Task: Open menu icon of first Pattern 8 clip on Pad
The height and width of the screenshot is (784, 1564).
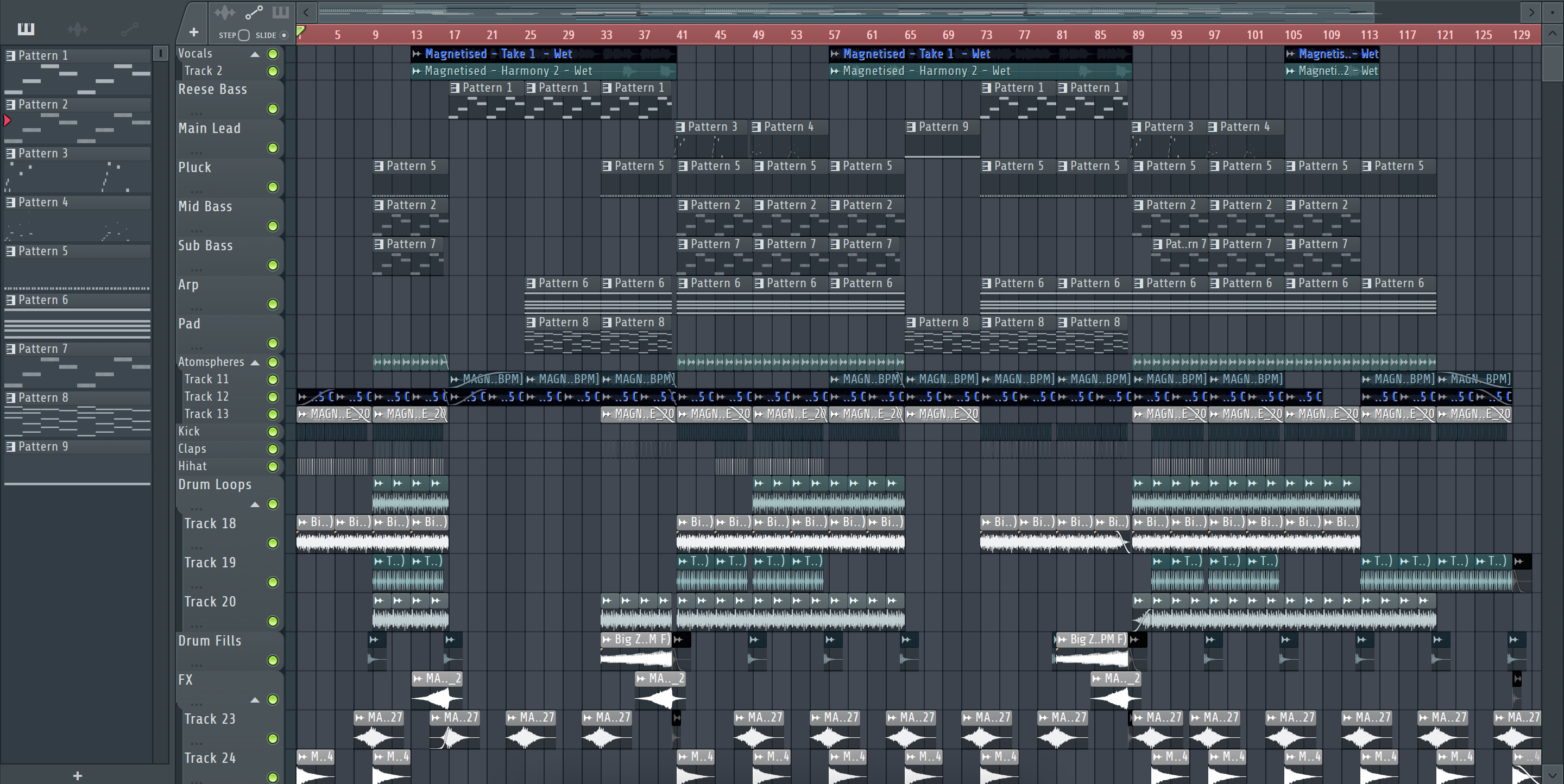Action: click(x=531, y=322)
